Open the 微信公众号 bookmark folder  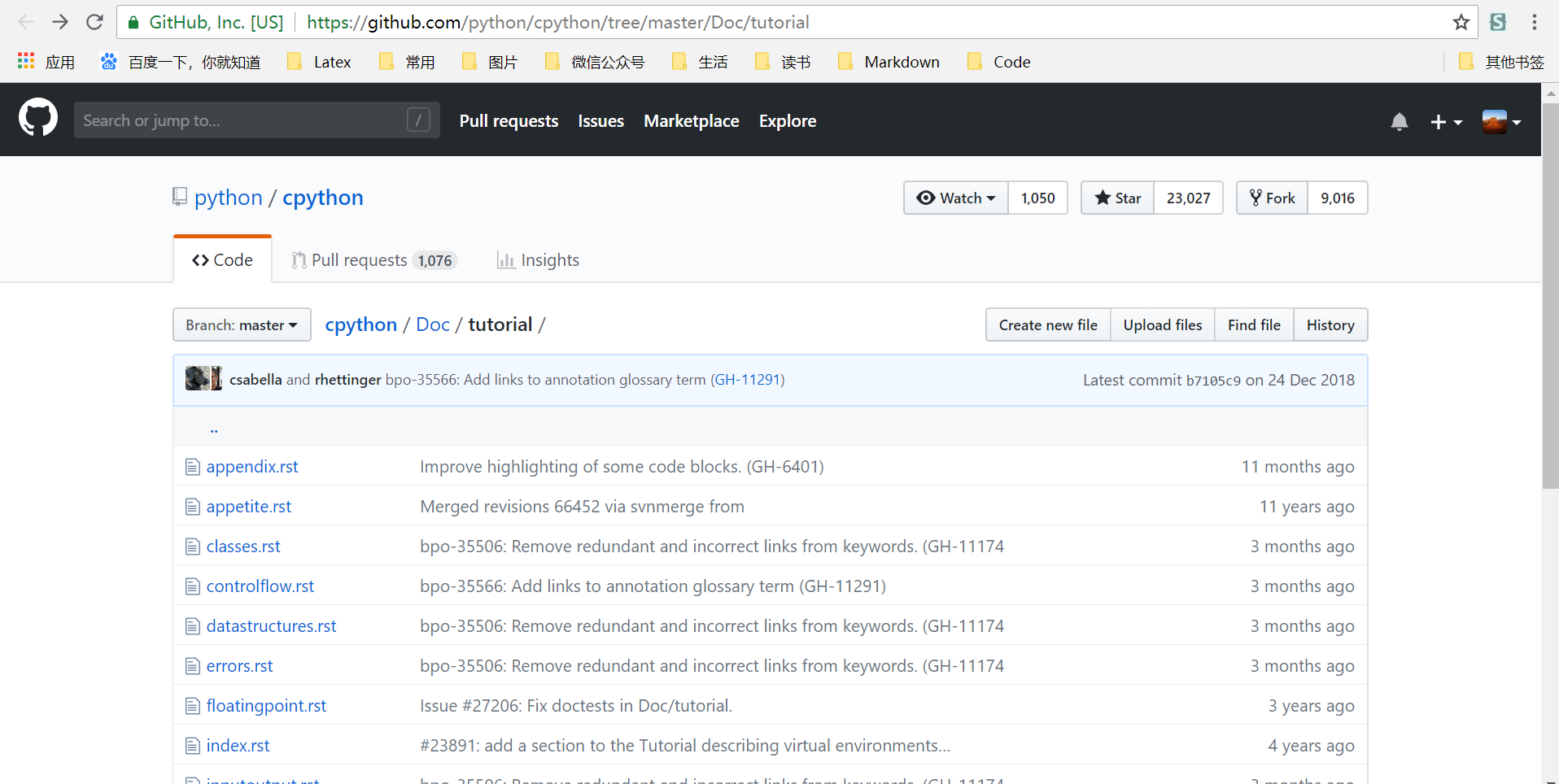(x=595, y=62)
